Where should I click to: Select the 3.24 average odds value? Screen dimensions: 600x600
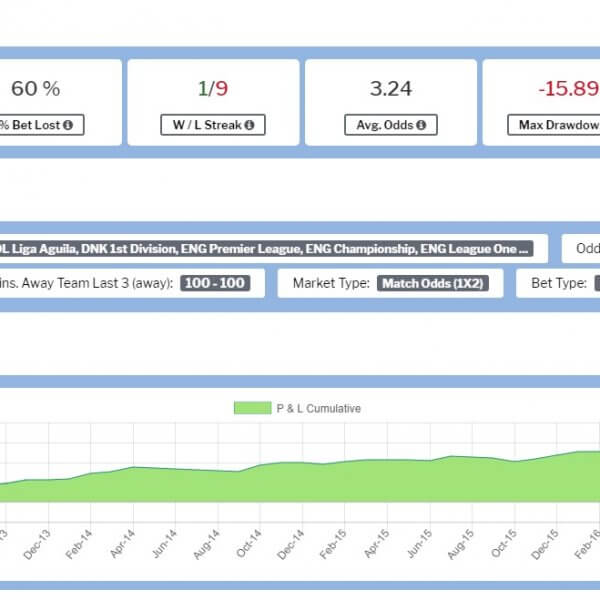[390, 89]
